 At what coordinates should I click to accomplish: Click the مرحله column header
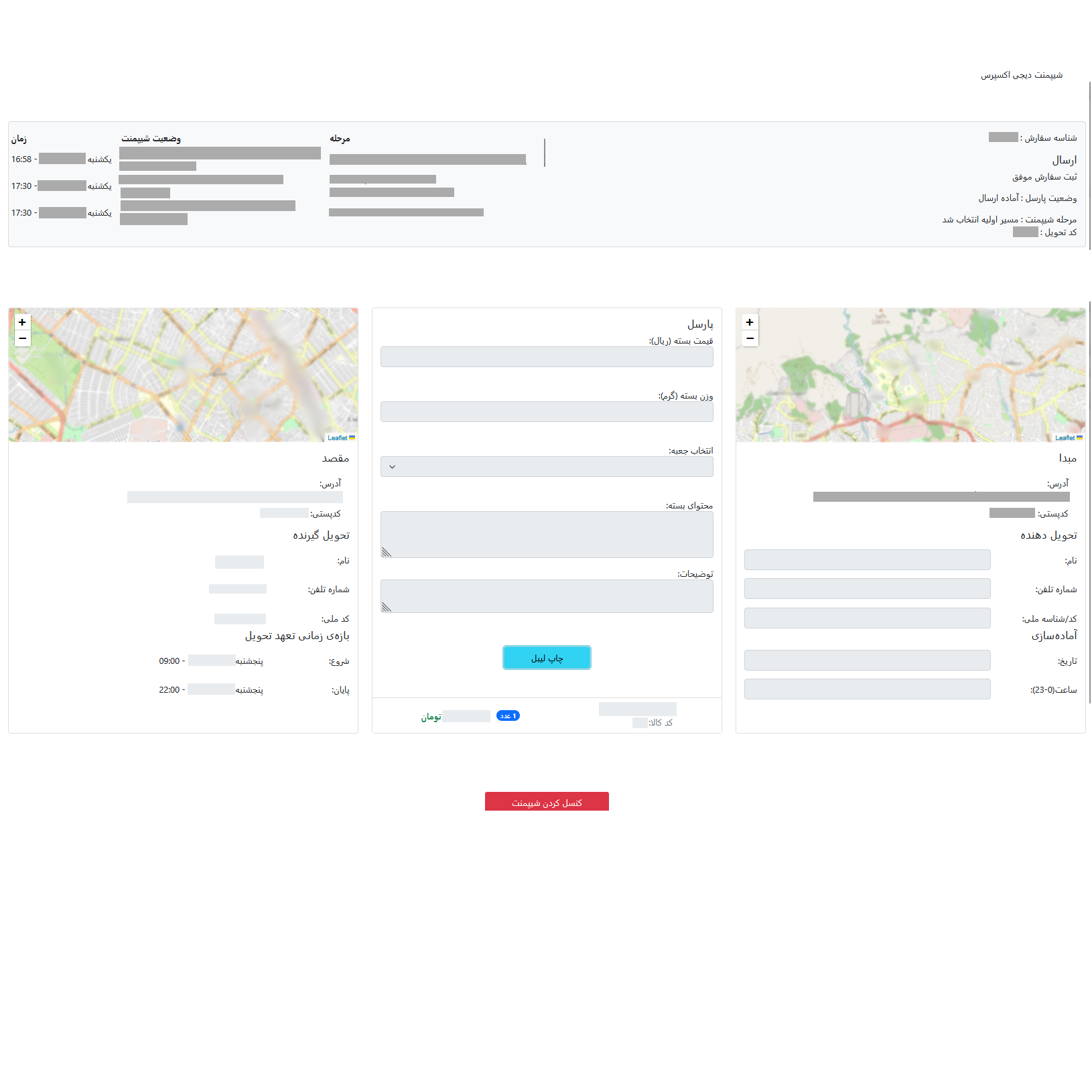point(340,138)
